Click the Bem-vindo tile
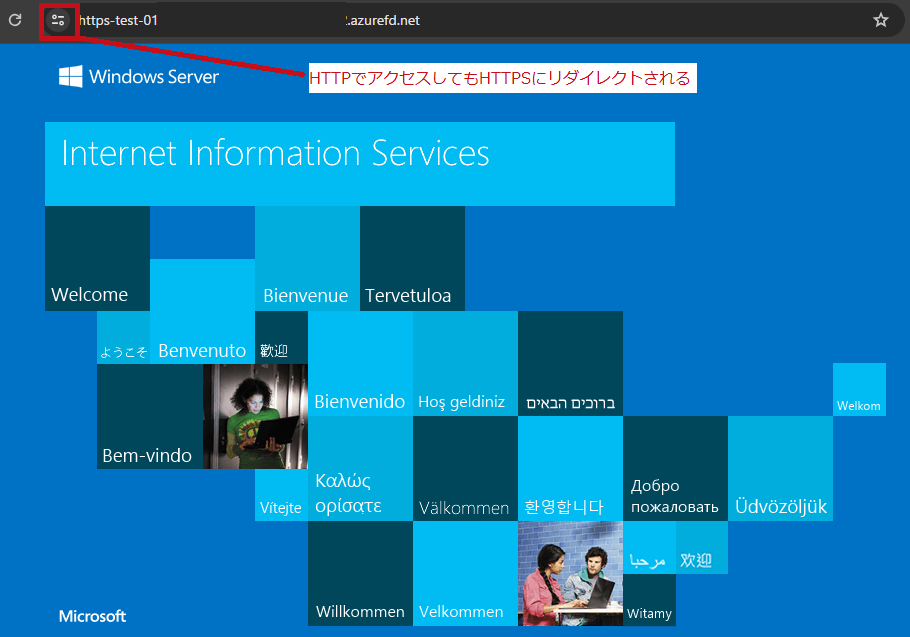Image resolution: width=910 pixels, height=637 pixels. [150, 417]
